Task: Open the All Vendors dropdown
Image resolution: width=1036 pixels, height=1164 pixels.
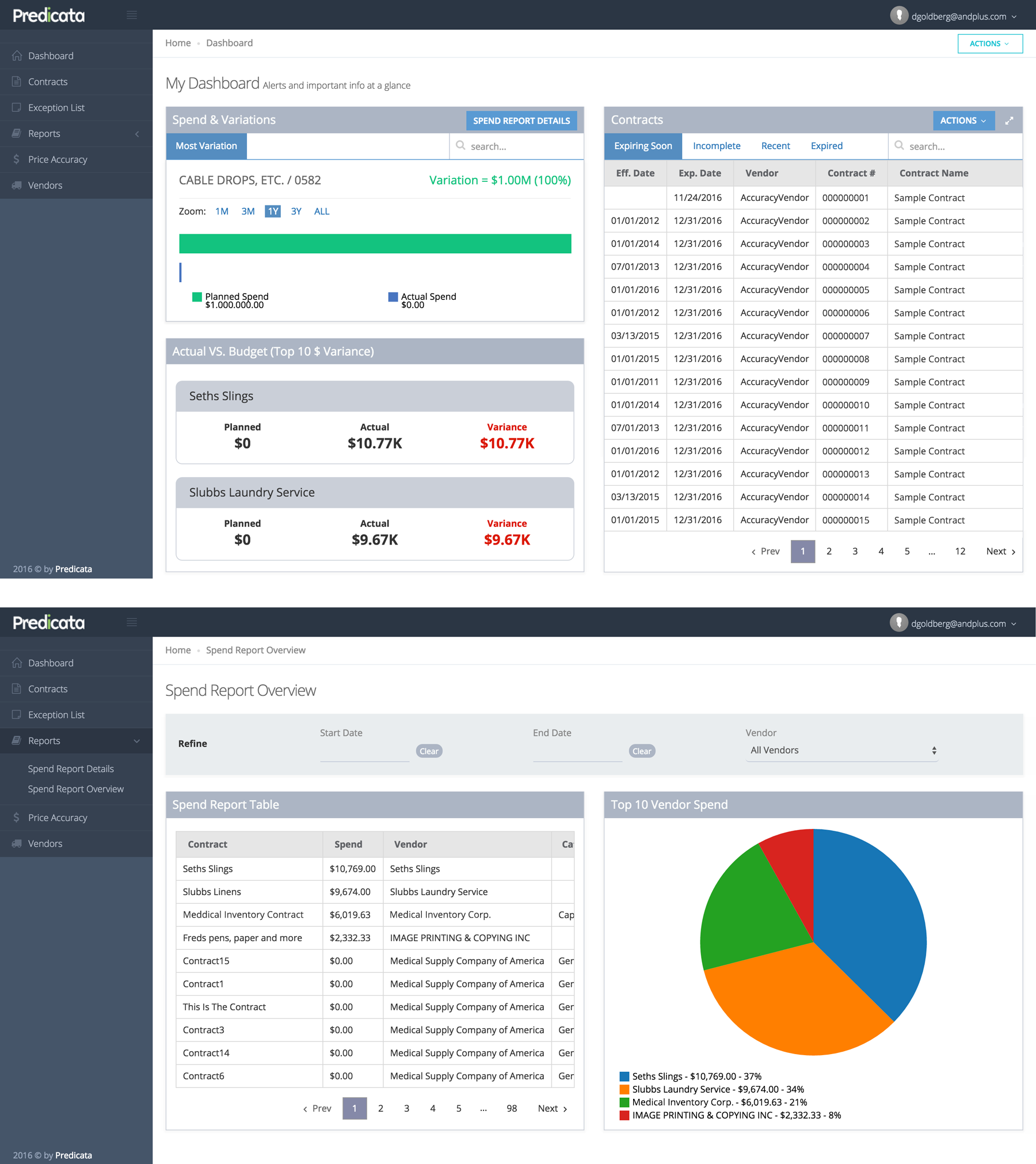Action: pos(842,750)
